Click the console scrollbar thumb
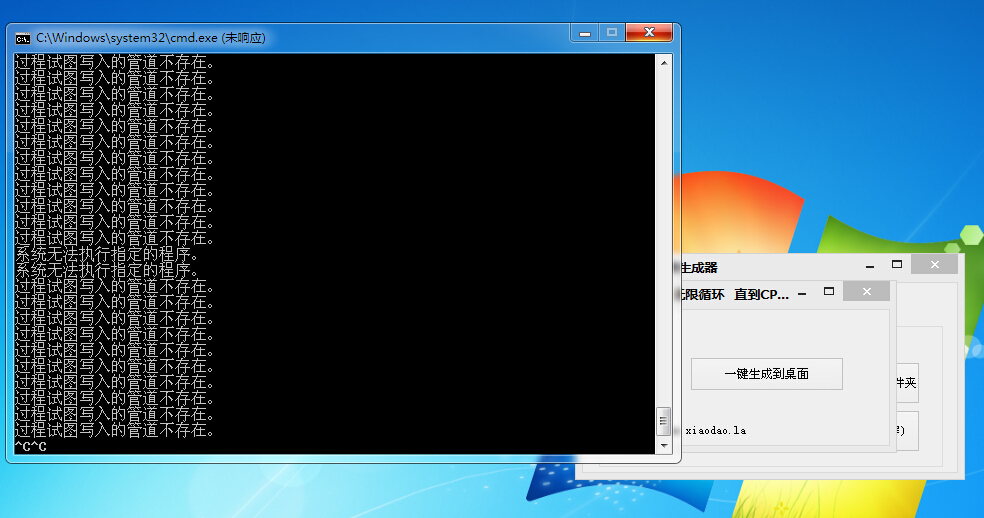Image resolution: width=984 pixels, height=518 pixels. [x=663, y=420]
